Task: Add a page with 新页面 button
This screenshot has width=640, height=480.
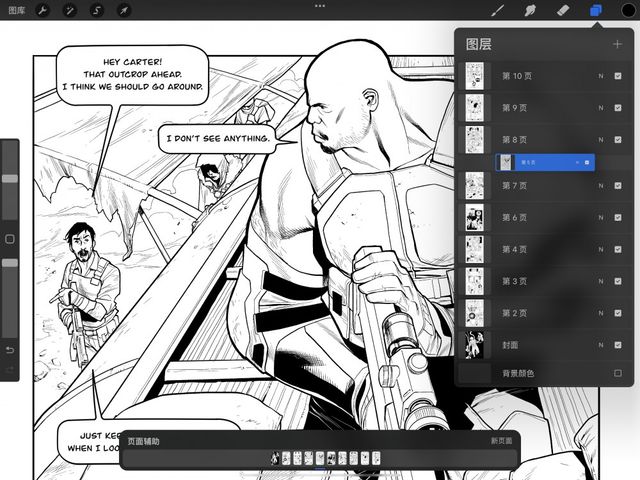Action: pos(501,441)
